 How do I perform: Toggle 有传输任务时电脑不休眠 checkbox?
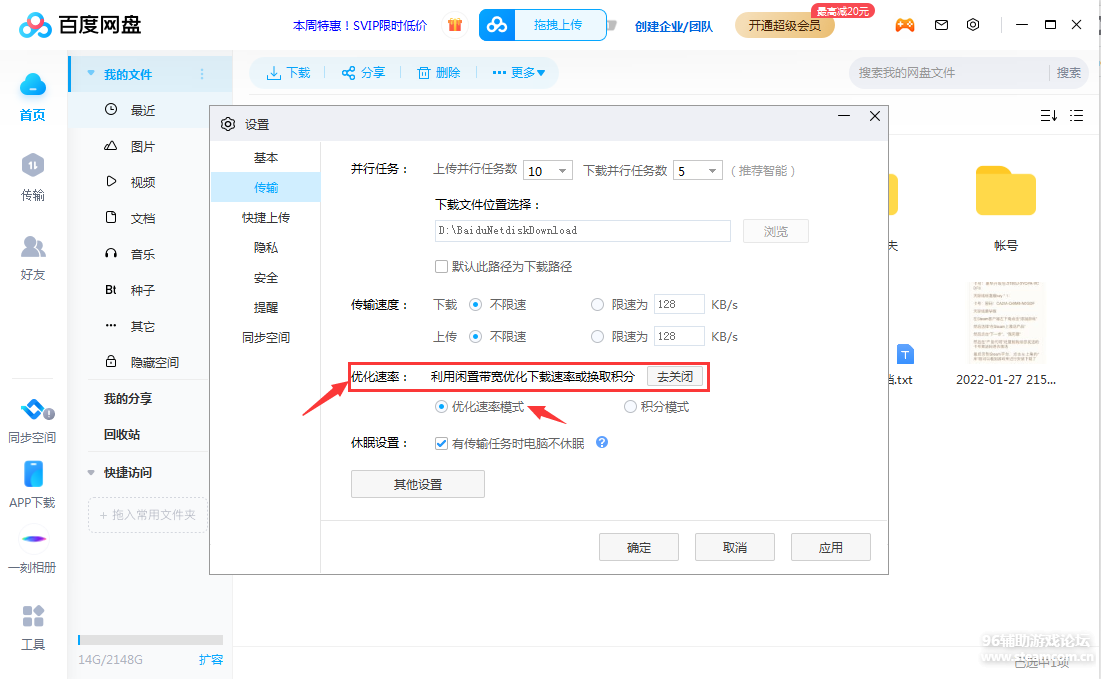[x=441, y=443]
